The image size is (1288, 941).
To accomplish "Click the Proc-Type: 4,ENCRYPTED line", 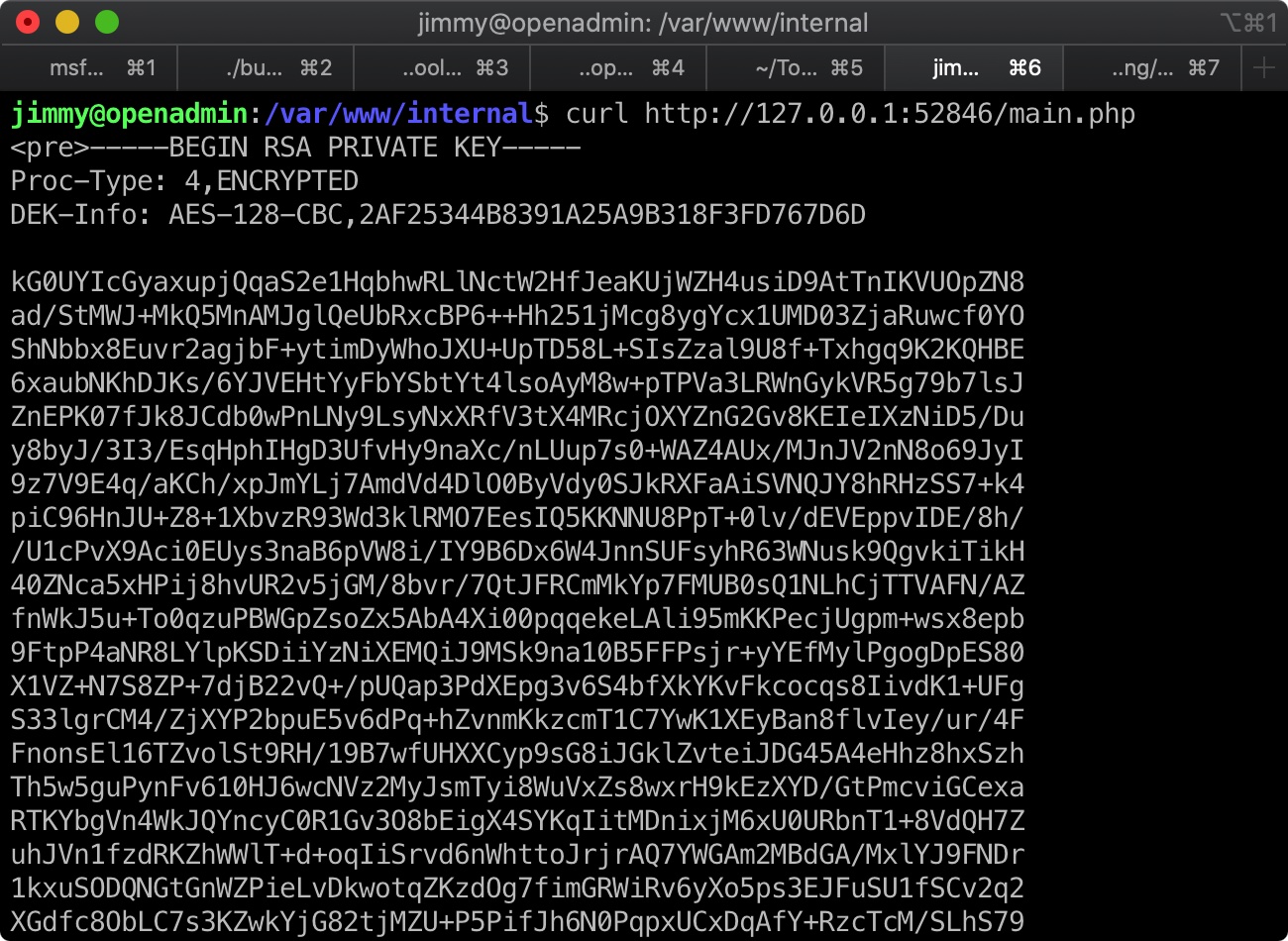I will pos(184,181).
